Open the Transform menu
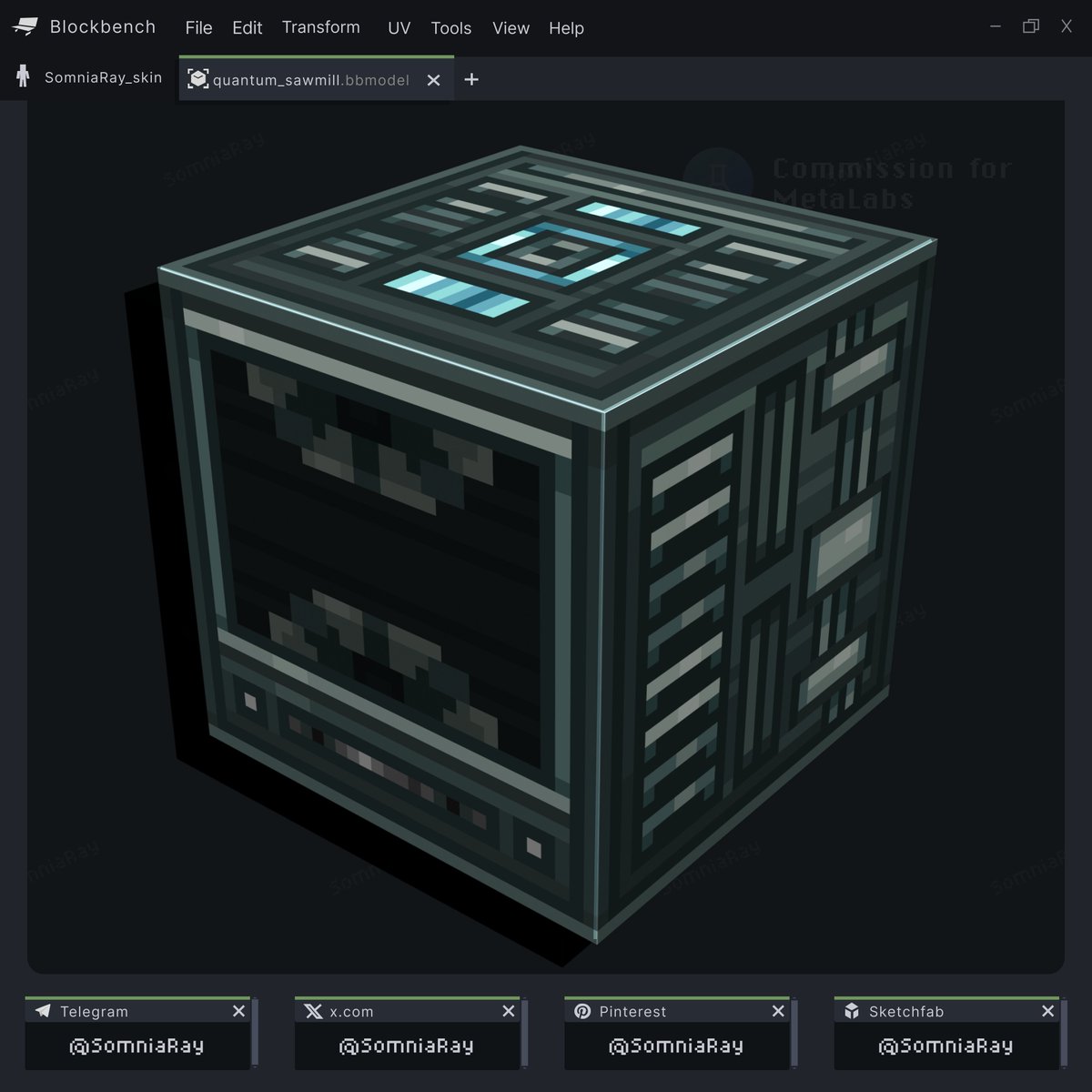Image resolution: width=1092 pixels, height=1092 pixels. (321, 27)
